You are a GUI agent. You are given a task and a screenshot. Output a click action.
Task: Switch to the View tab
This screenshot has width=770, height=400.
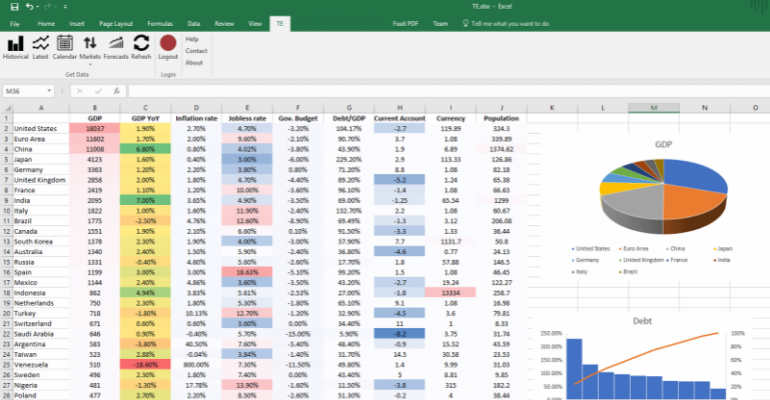pos(255,24)
